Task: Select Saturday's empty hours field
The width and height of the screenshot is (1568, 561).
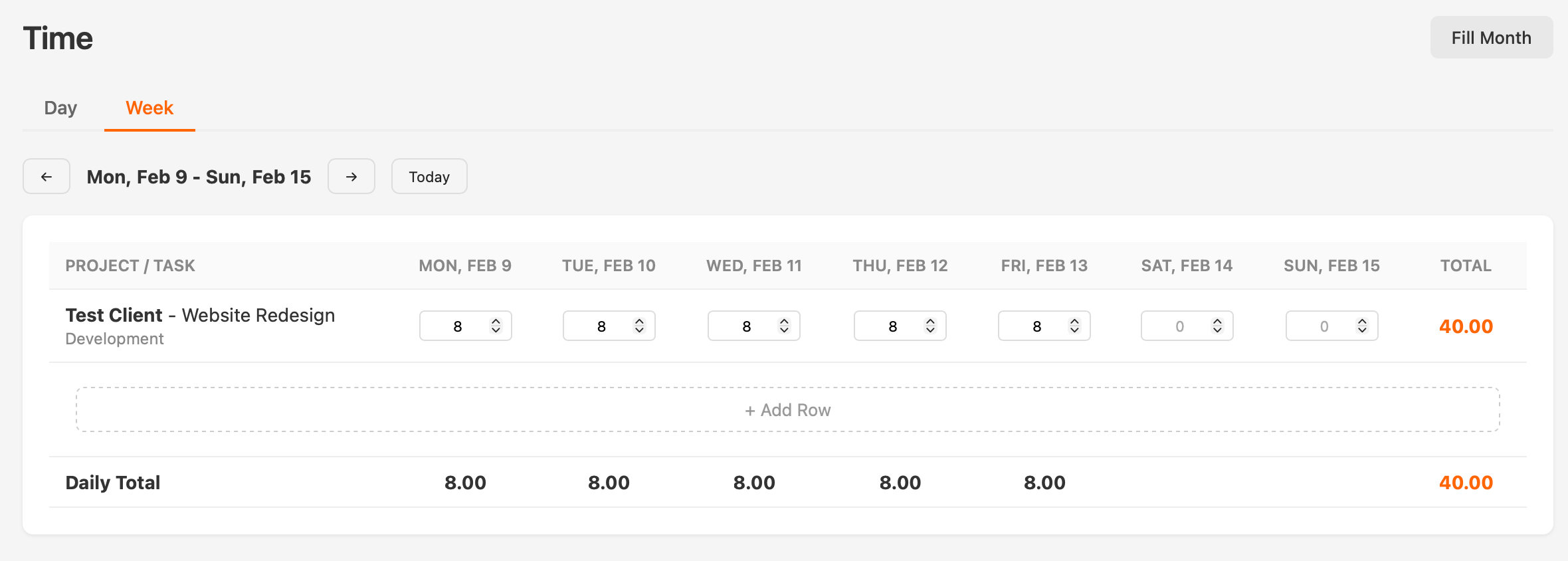Action: (x=1180, y=326)
